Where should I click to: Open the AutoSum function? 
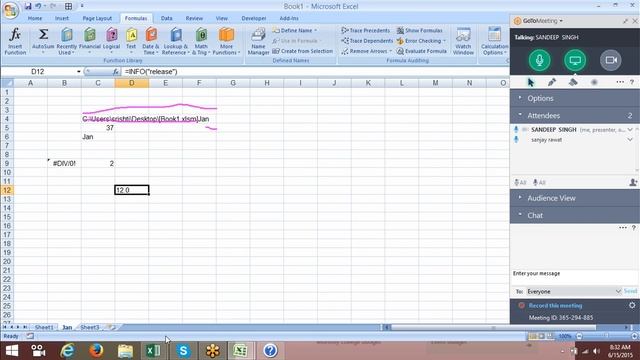click(x=43, y=41)
